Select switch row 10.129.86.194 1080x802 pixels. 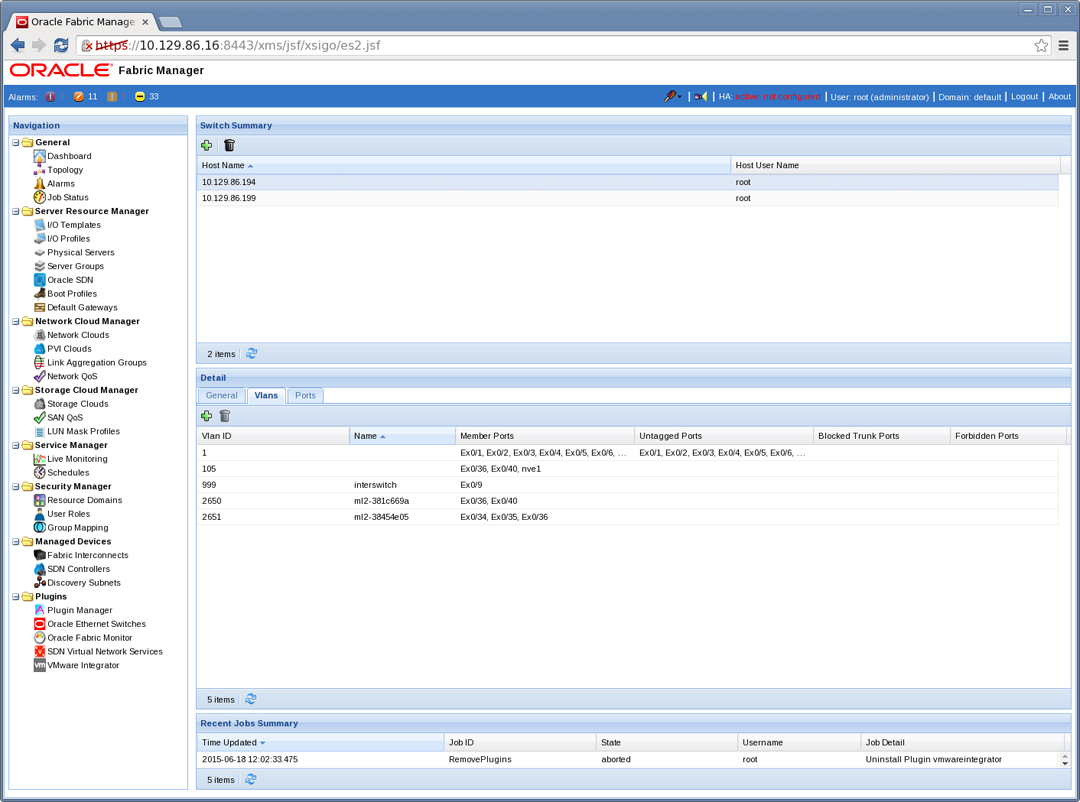pyautogui.click(x=627, y=183)
